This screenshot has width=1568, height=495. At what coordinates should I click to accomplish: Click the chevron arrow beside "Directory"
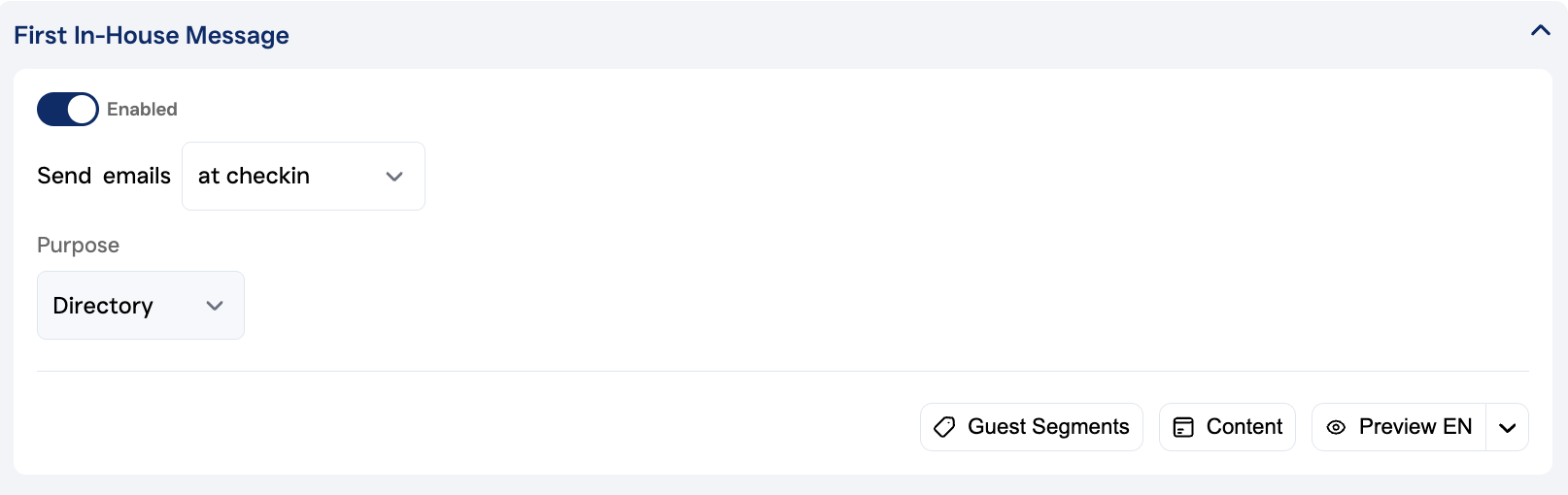click(x=215, y=306)
